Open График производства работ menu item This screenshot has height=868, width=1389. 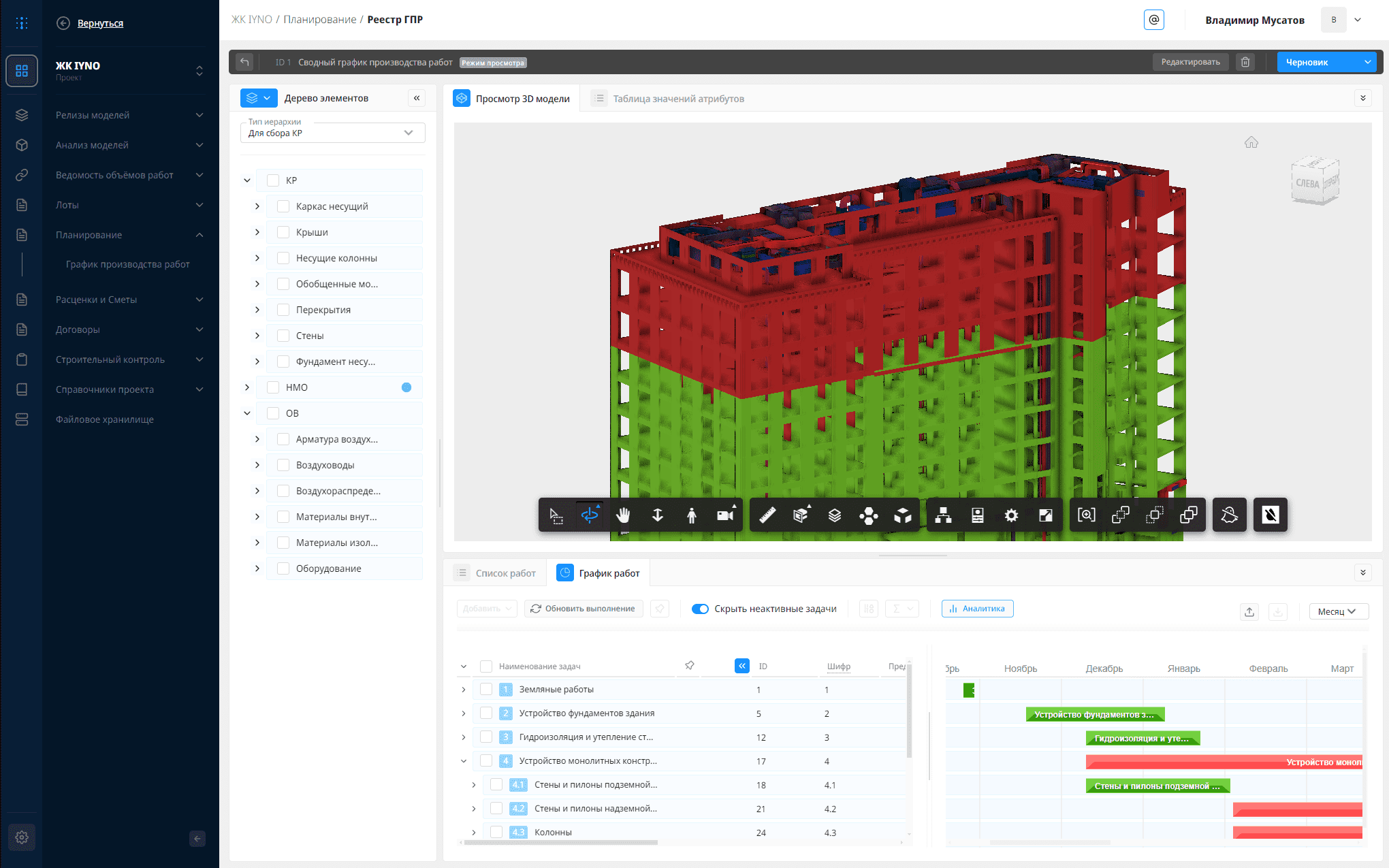click(x=128, y=264)
